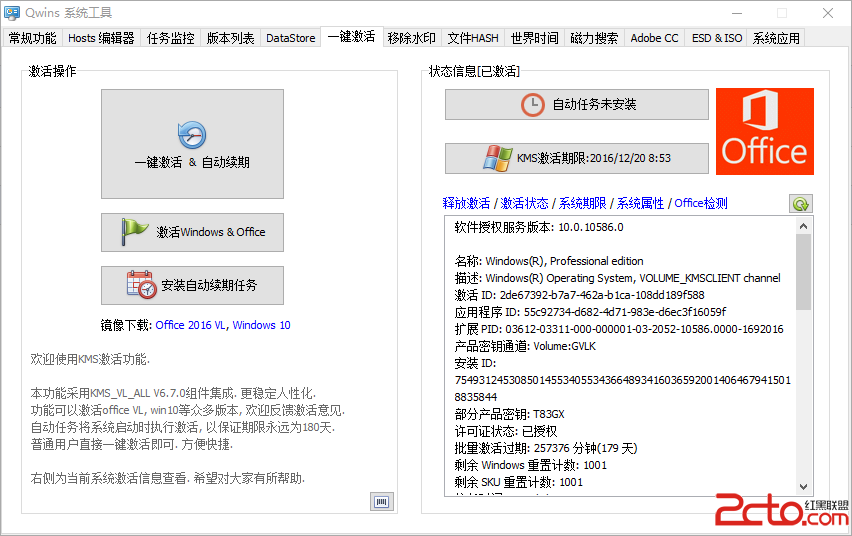
Task: Click the 系统期限 link
Action: point(582,203)
